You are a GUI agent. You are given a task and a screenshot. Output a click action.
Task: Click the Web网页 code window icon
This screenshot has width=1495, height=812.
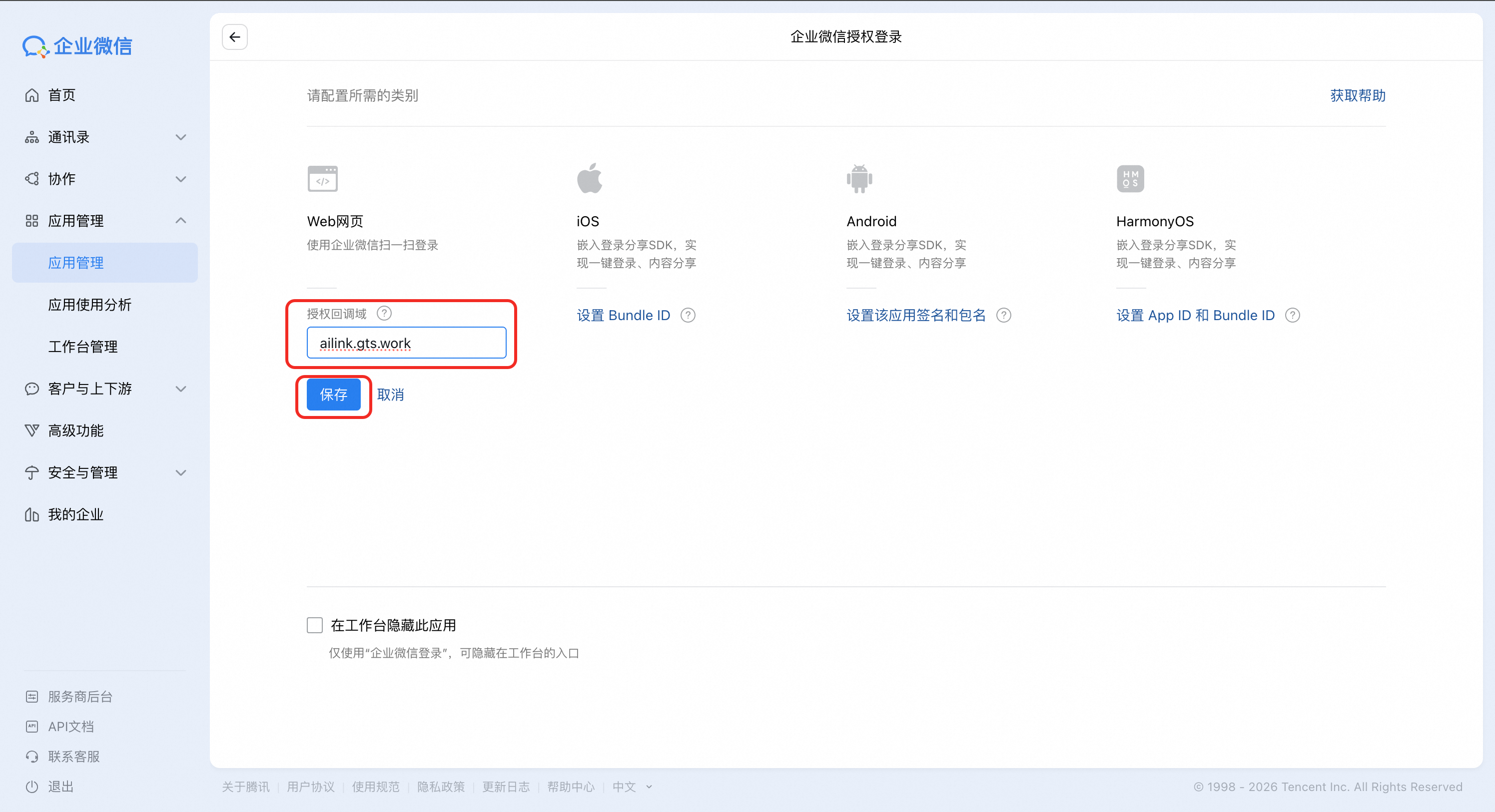coord(323,179)
